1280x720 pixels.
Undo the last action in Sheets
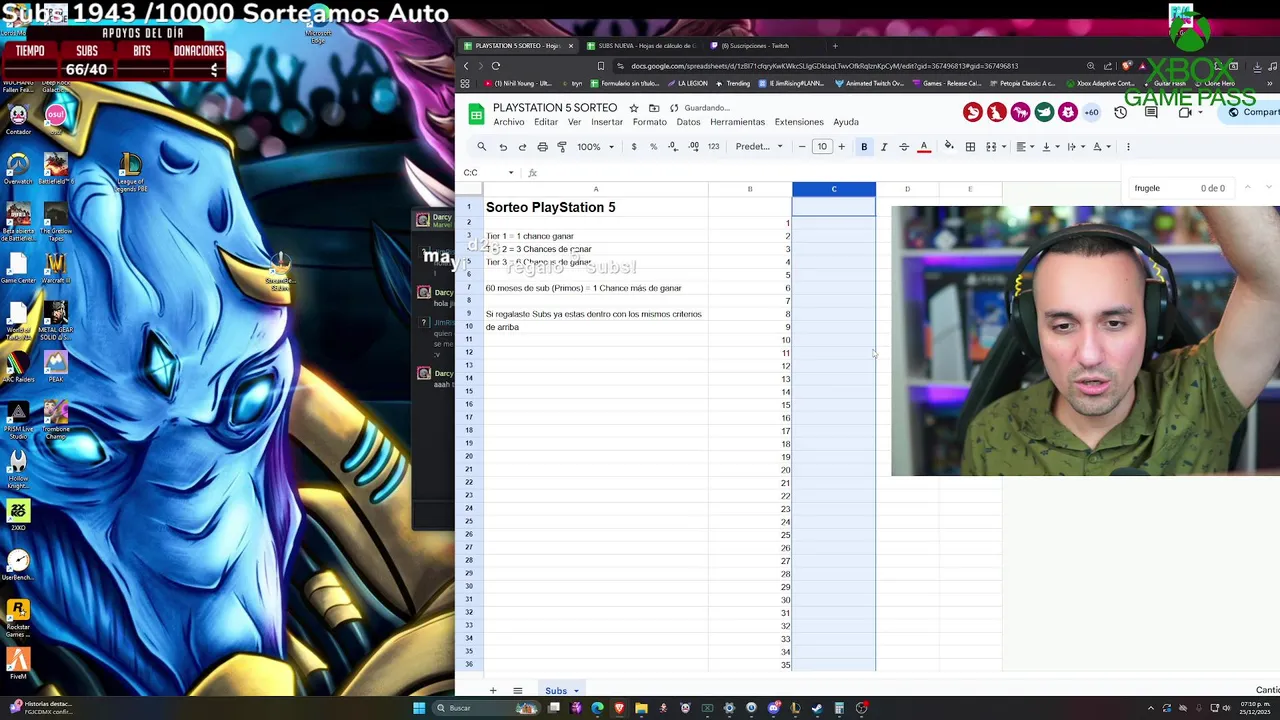point(503,147)
